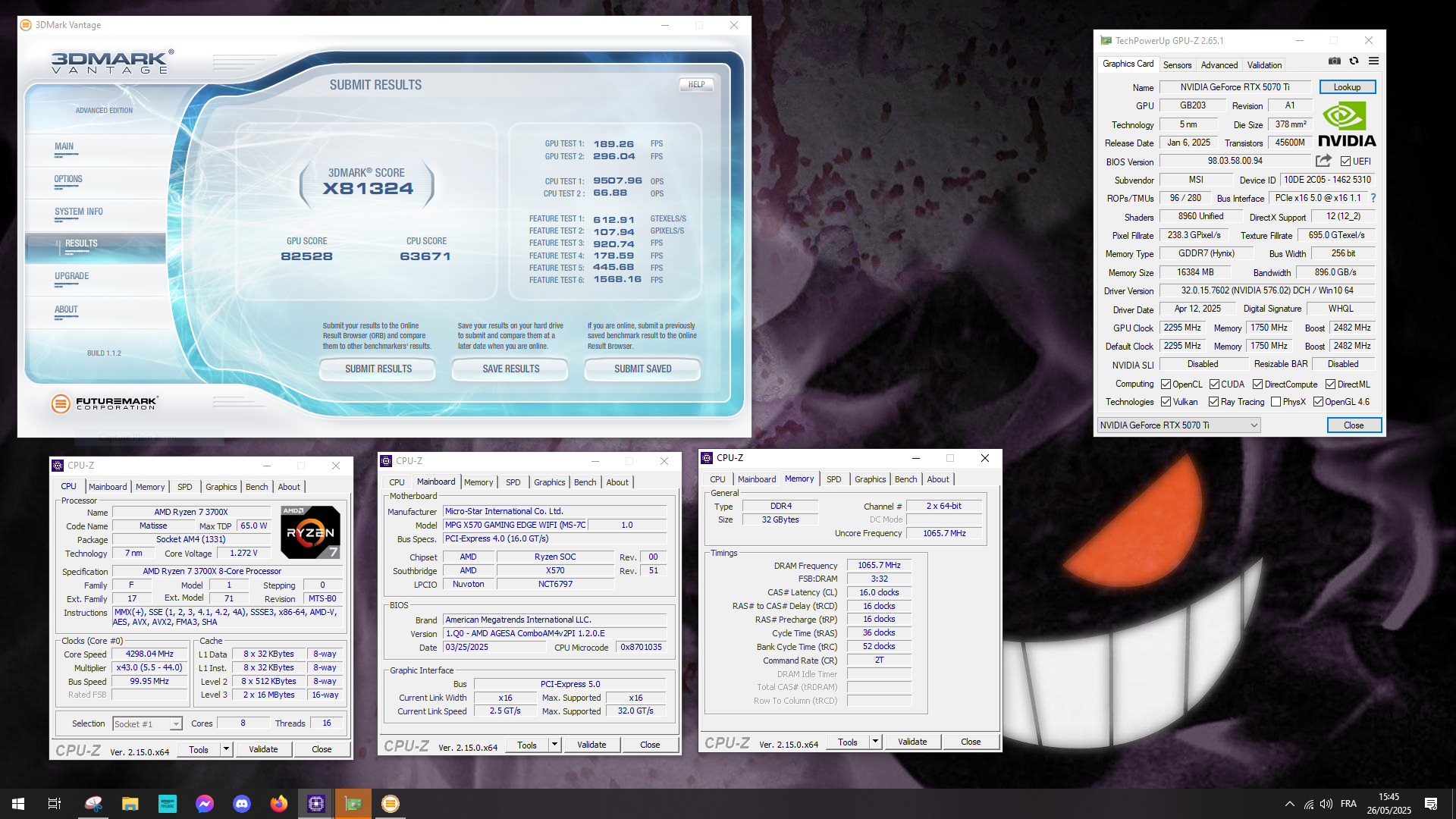Open Tools dropdown arrow in Mainboard window

point(554,745)
